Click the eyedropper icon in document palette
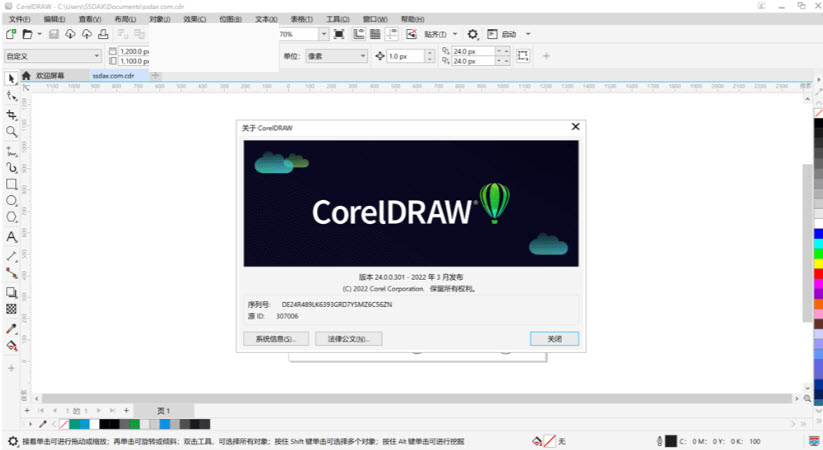The image size is (823, 450). pos(43,424)
